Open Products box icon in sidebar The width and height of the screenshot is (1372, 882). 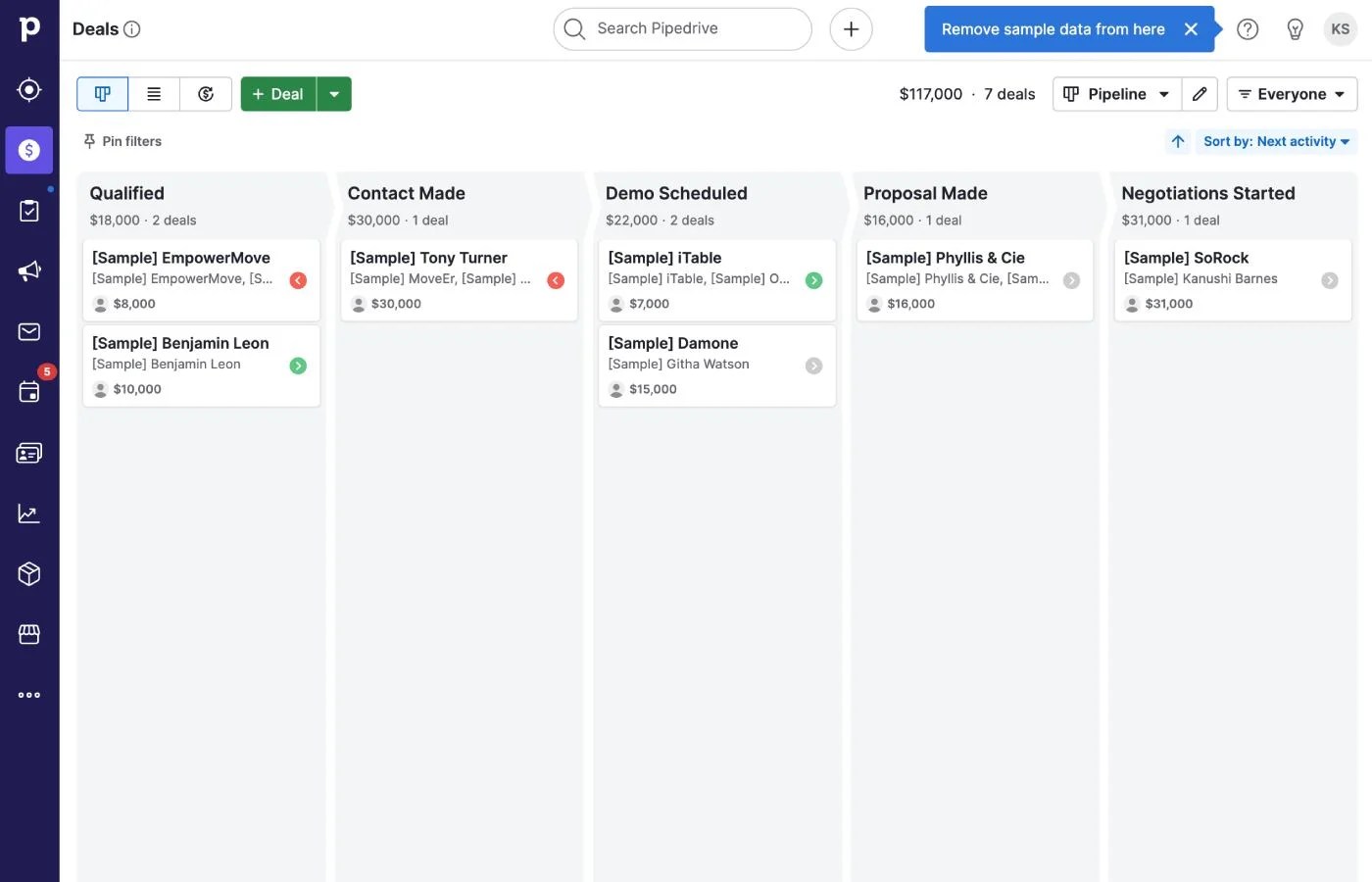[x=29, y=573]
